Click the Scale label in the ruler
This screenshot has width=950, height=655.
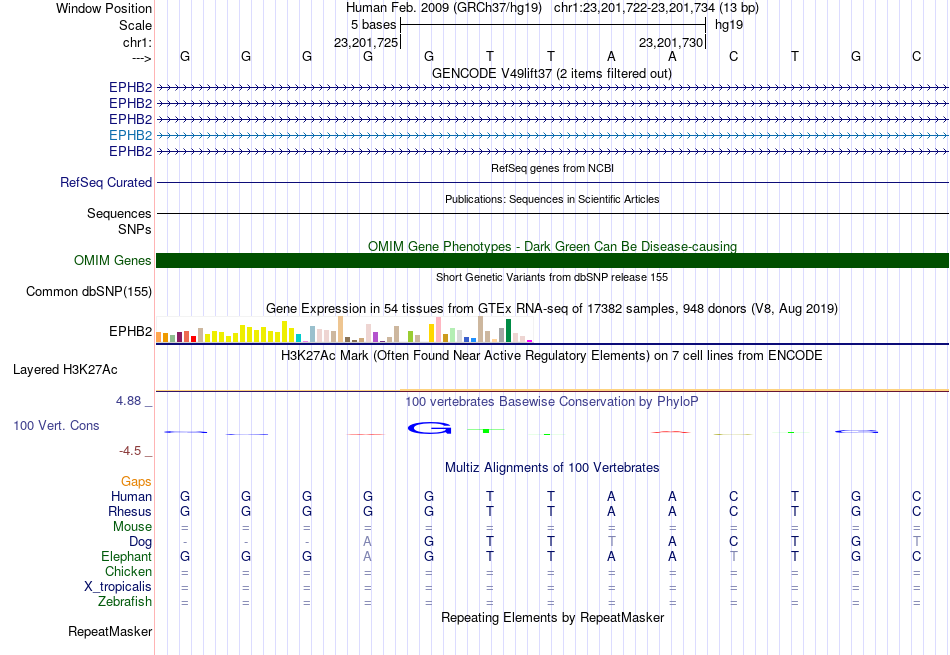135,25
